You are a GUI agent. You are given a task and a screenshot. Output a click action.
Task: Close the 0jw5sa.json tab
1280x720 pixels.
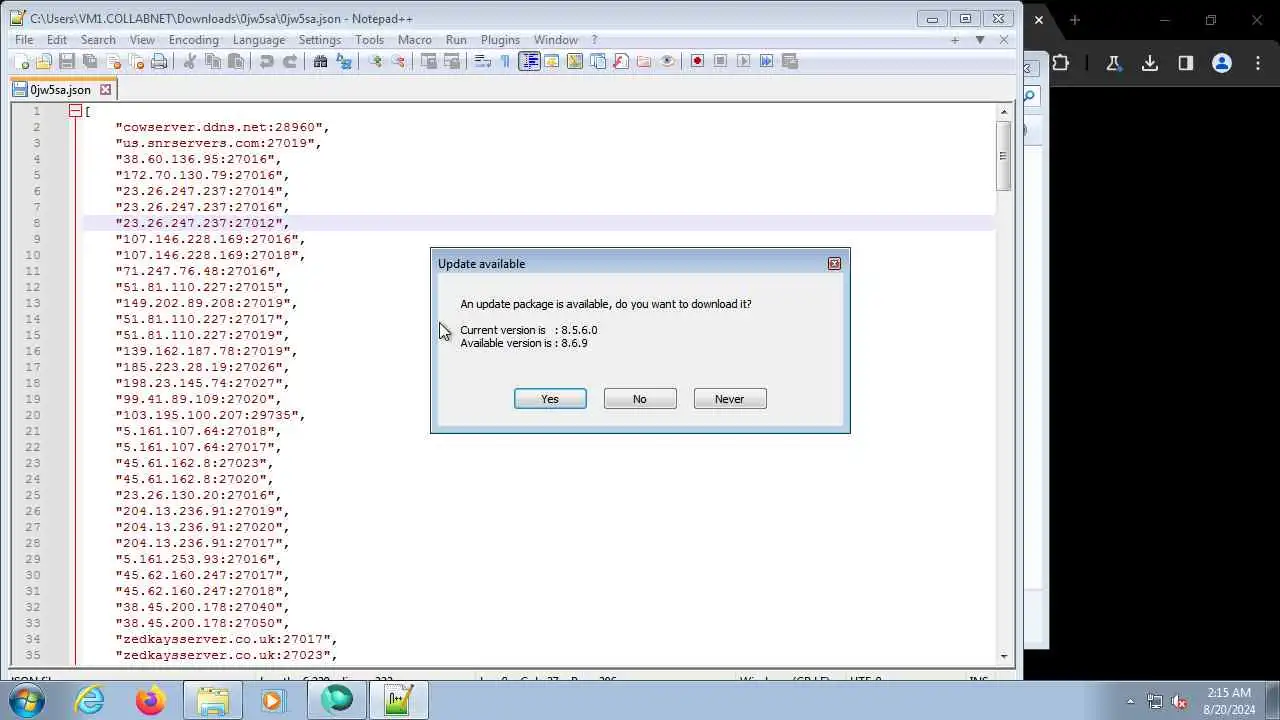105,90
